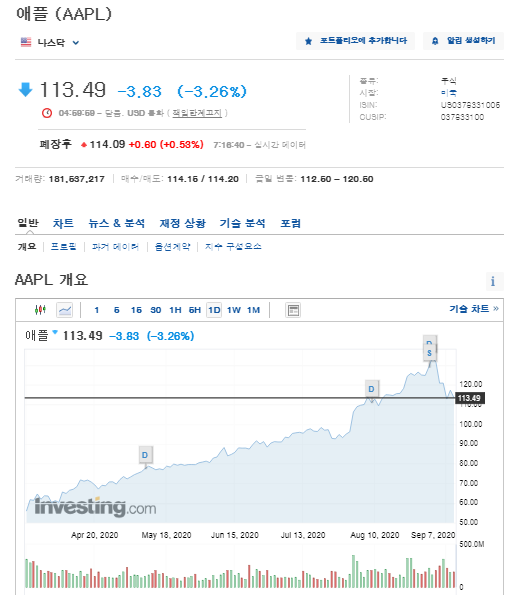Click the ISIN value US0378331005
The image size is (512, 595).
pyautogui.click(x=470, y=105)
